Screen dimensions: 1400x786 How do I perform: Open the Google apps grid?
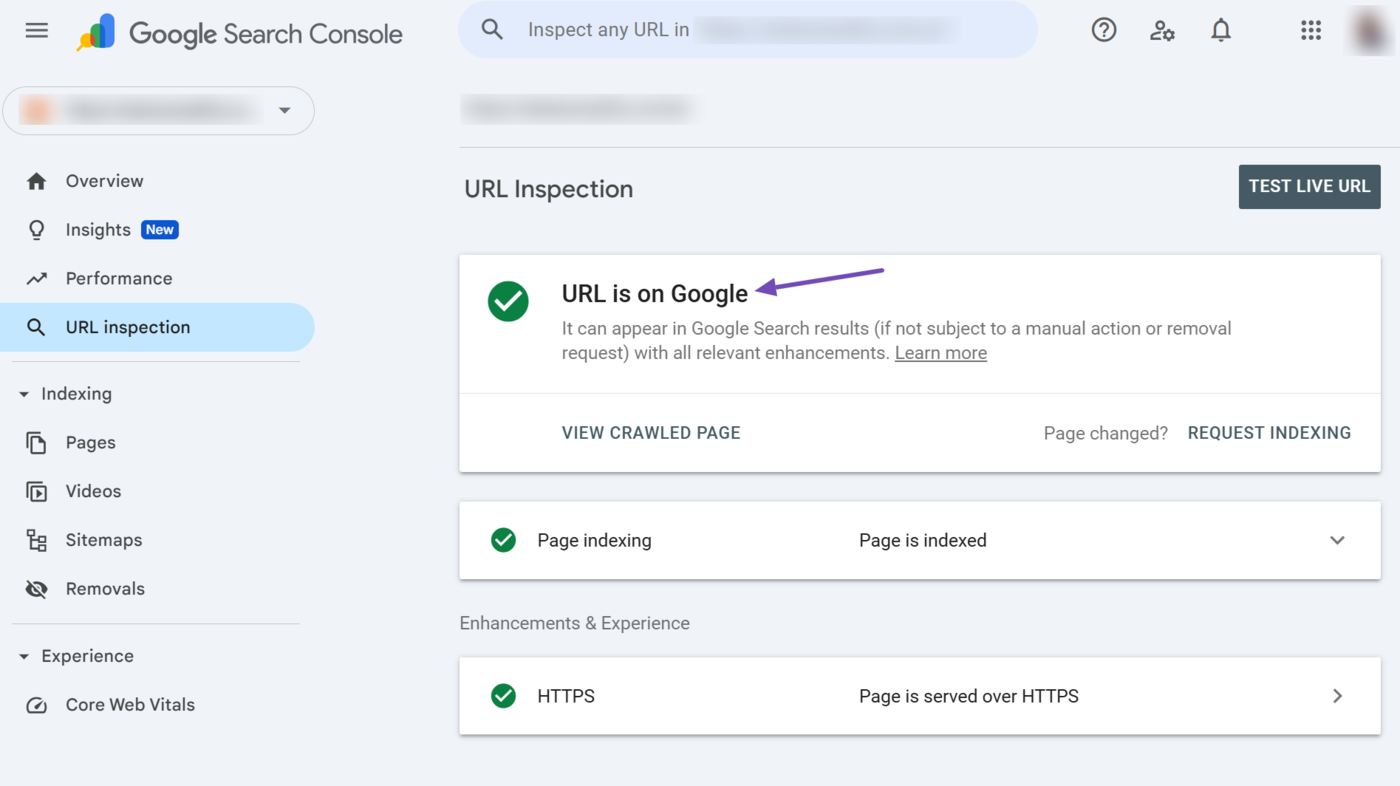1311,30
